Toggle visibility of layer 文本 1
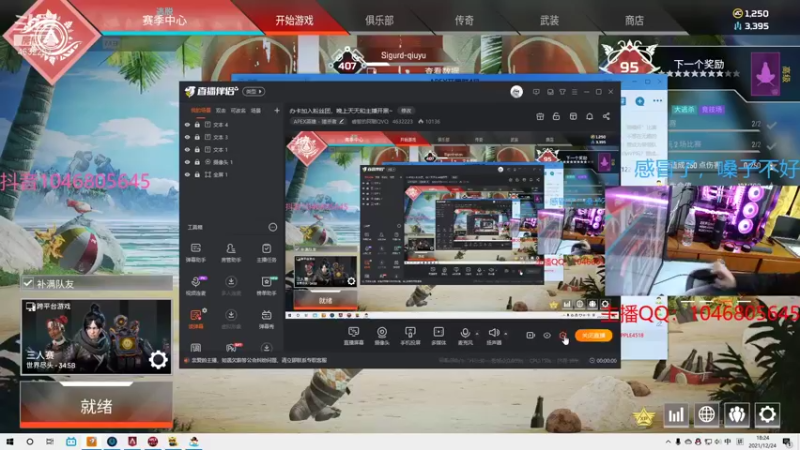The width and height of the screenshot is (800, 450). point(187,149)
